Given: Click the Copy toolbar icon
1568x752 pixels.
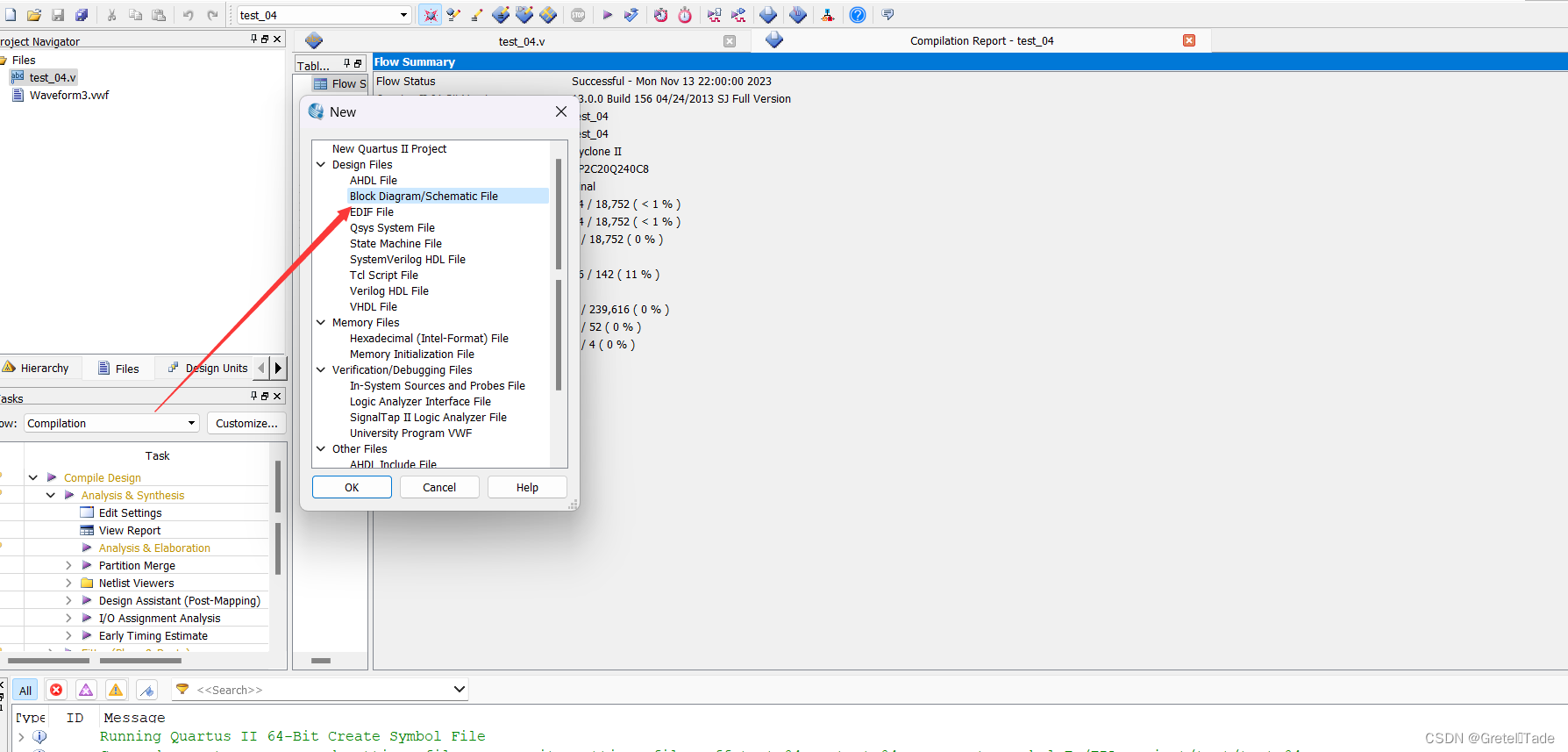Looking at the screenshot, I should (x=135, y=15).
